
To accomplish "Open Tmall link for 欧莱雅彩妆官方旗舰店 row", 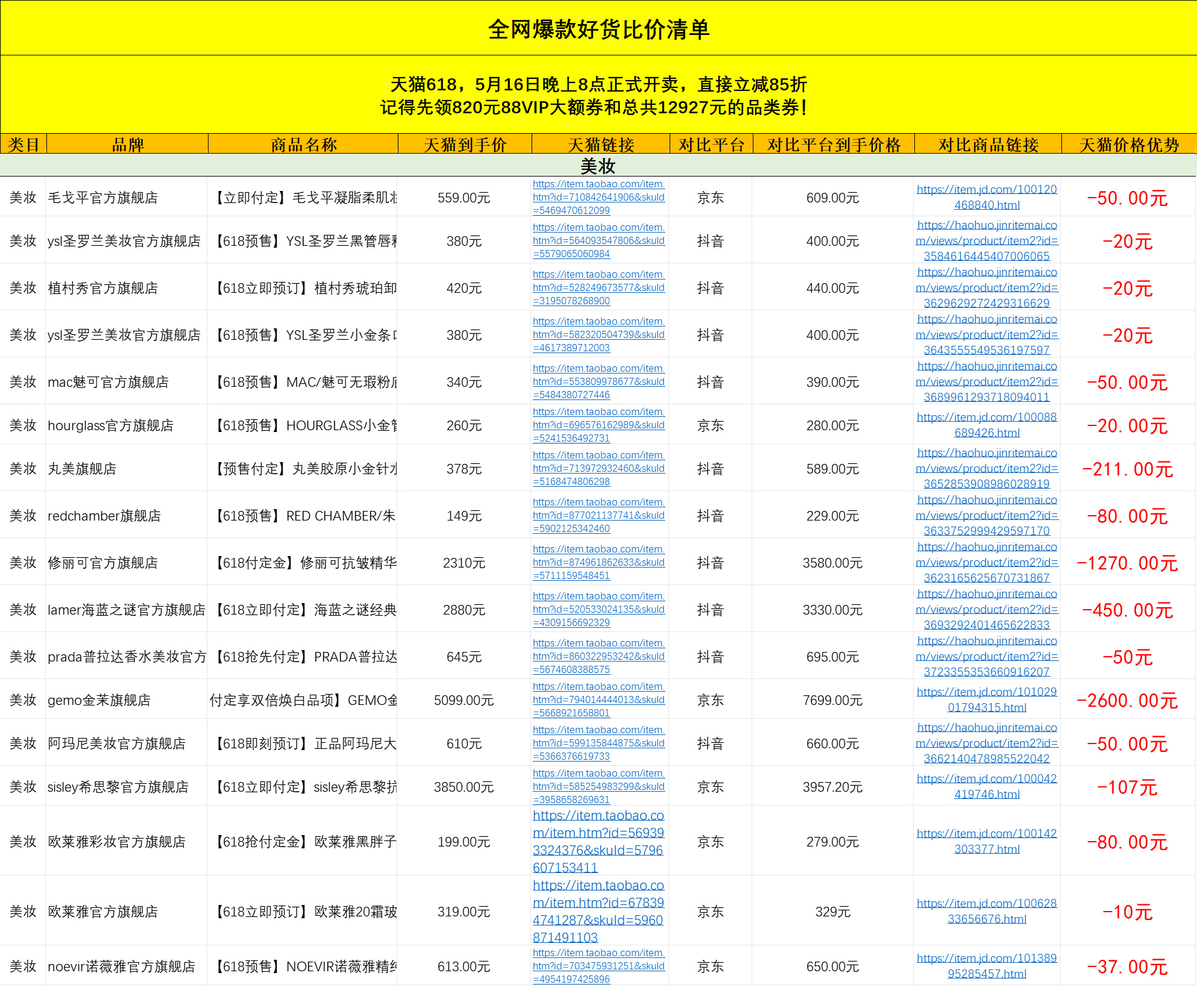I will [598, 841].
